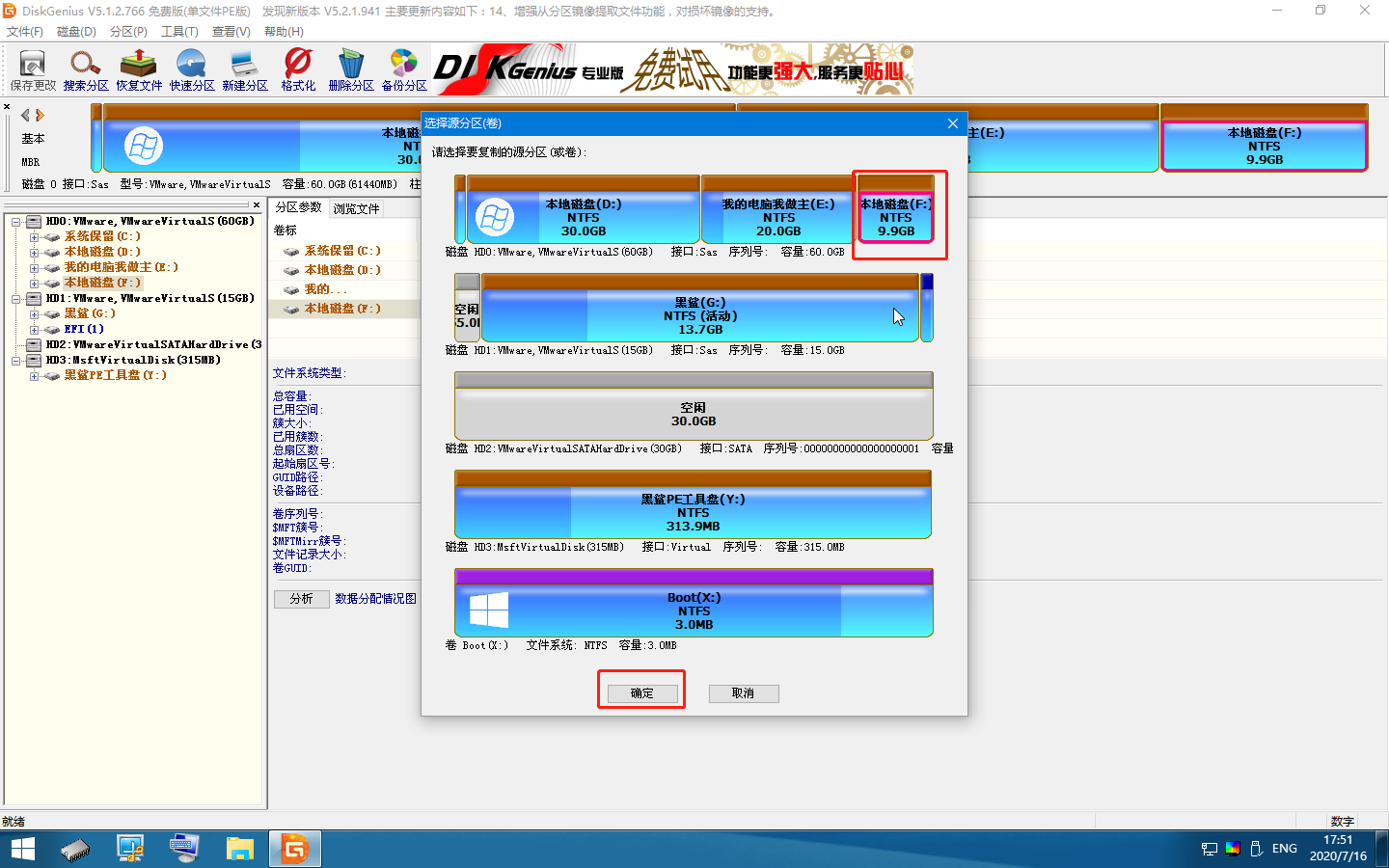The image size is (1389, 868).
Task: Collapse the HD3 MsftVirtualDisk tree node
Action: coord(16,361)
